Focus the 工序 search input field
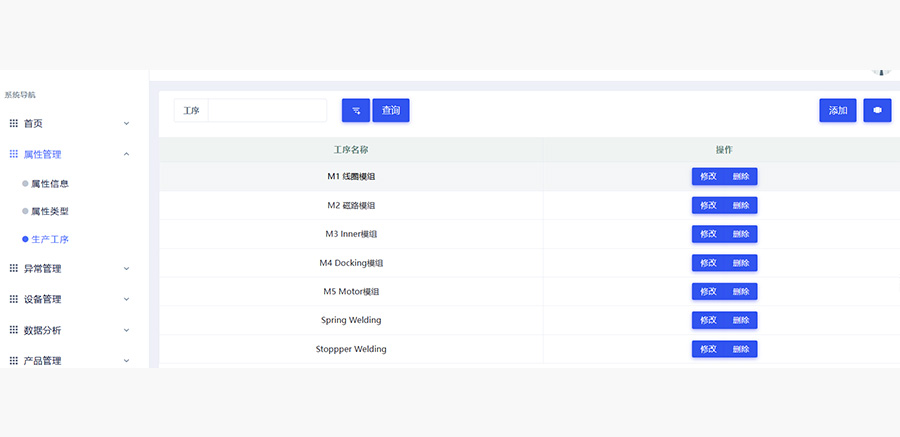The width and height of the screenshot is (900, 437). 267,110
